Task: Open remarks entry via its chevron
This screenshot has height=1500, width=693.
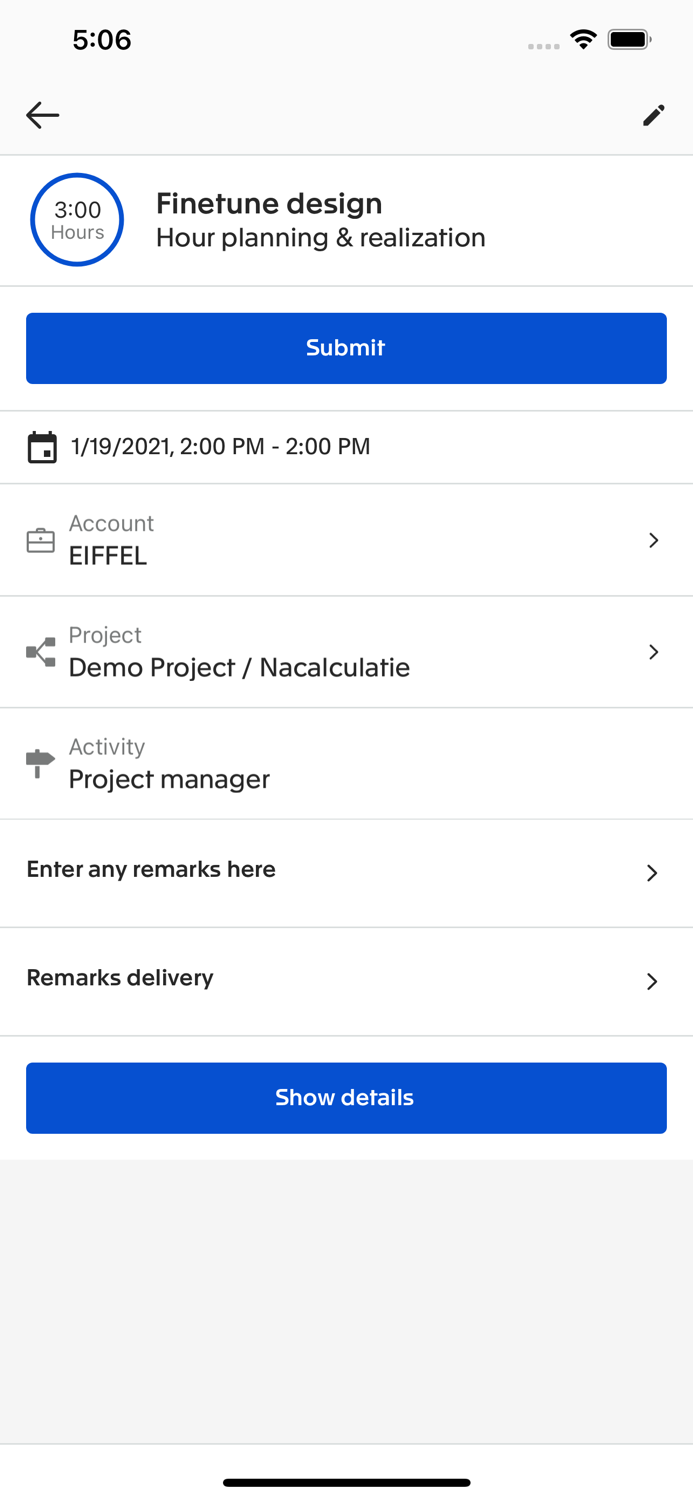Action: (652, 873)
